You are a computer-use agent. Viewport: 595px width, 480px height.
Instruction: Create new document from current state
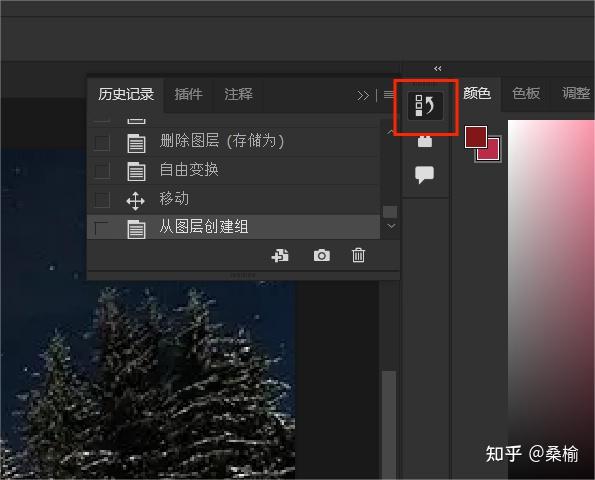tap(280, 255)
